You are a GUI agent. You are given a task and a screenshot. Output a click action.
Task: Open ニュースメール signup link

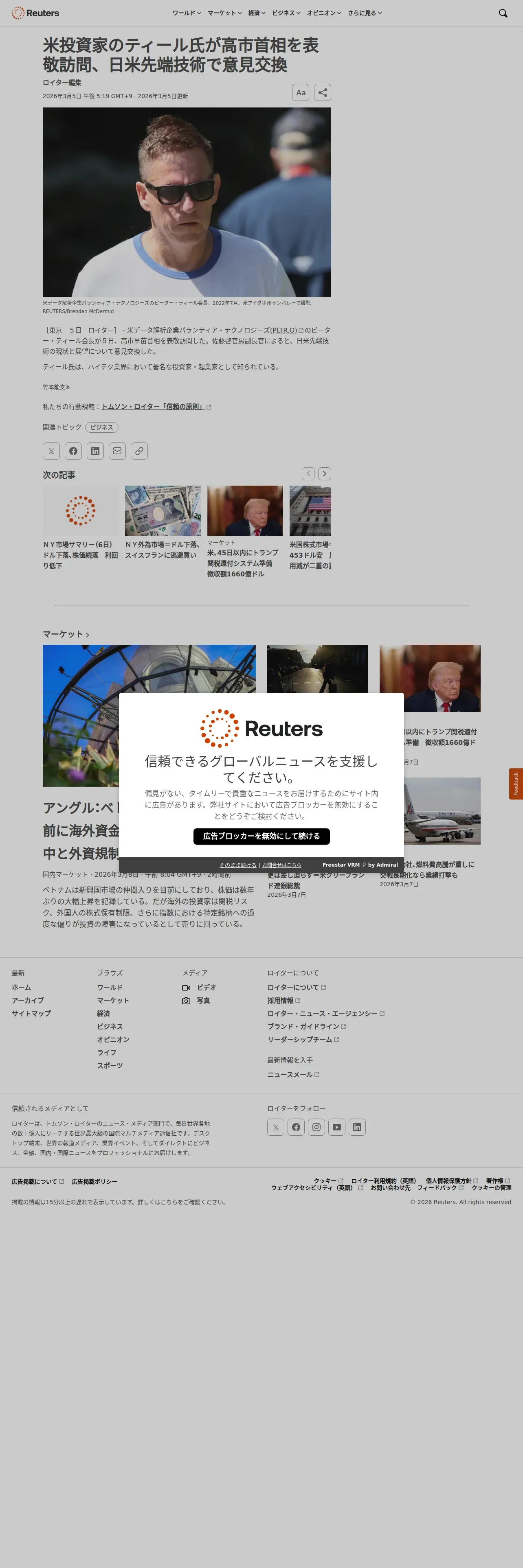pyautogui.click(x=293, y=1075)
